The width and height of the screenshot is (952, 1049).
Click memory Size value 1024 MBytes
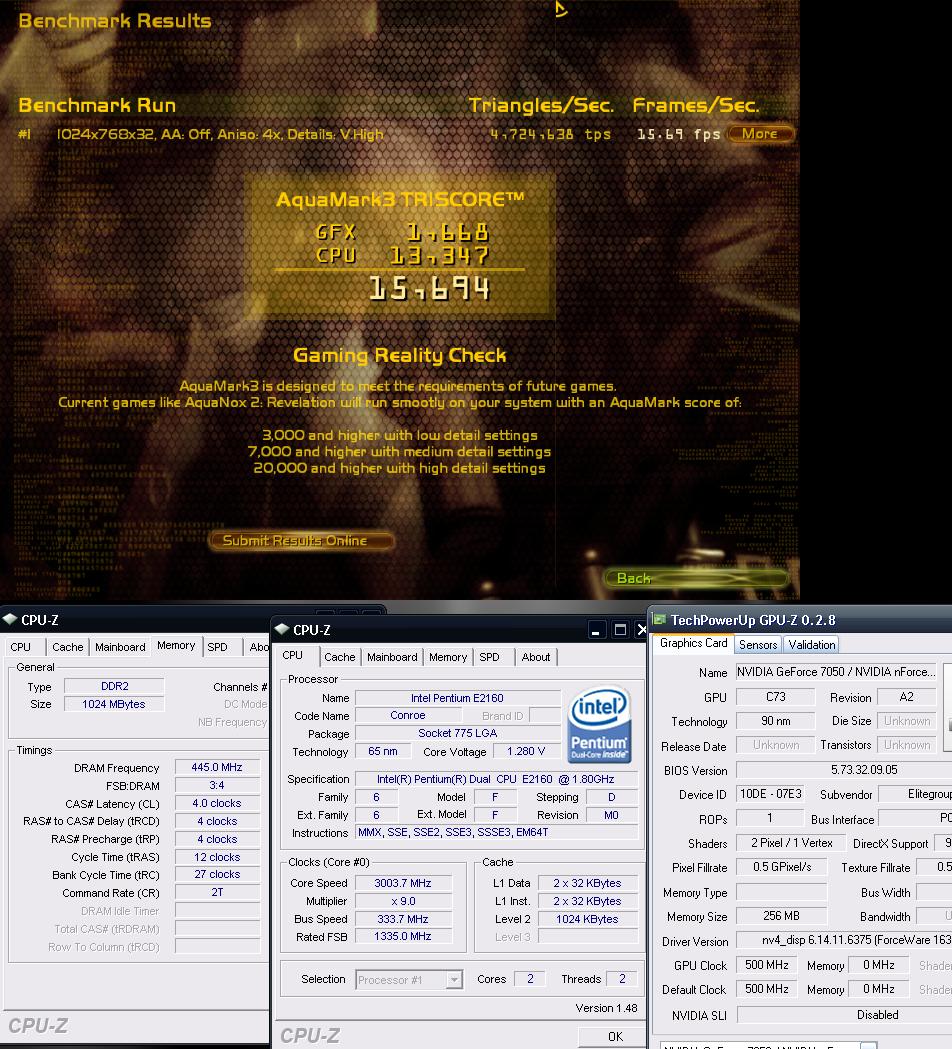[x=114, y=704]
